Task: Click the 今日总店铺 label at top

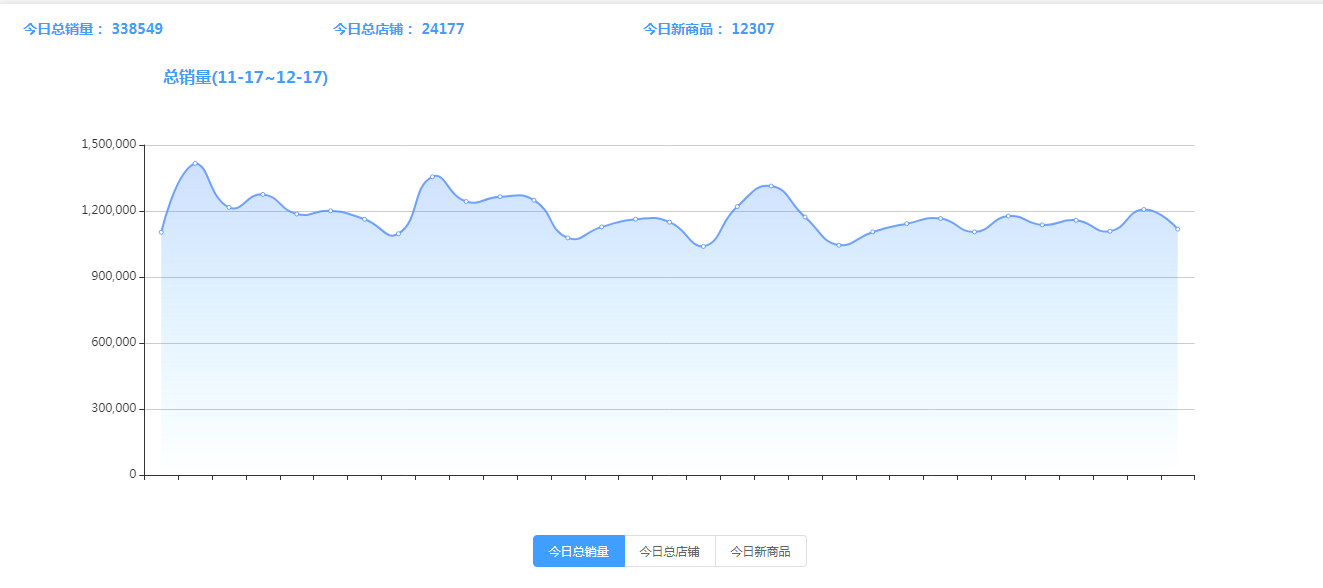Action: point(374,29)
